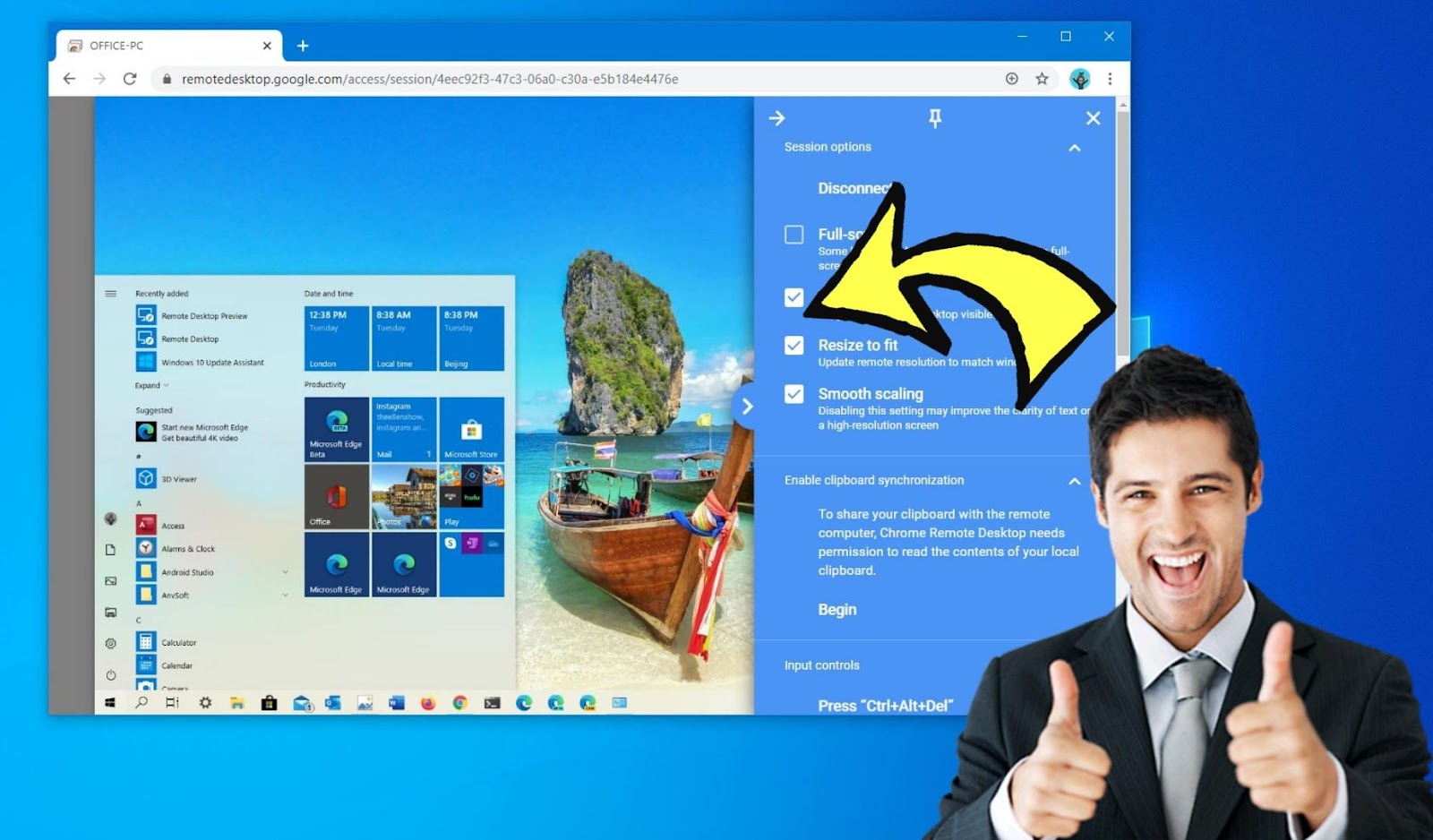This screenshot has width=1433, height=840.
Task: Go back in Chrome browser history
Action: (69, 79)
